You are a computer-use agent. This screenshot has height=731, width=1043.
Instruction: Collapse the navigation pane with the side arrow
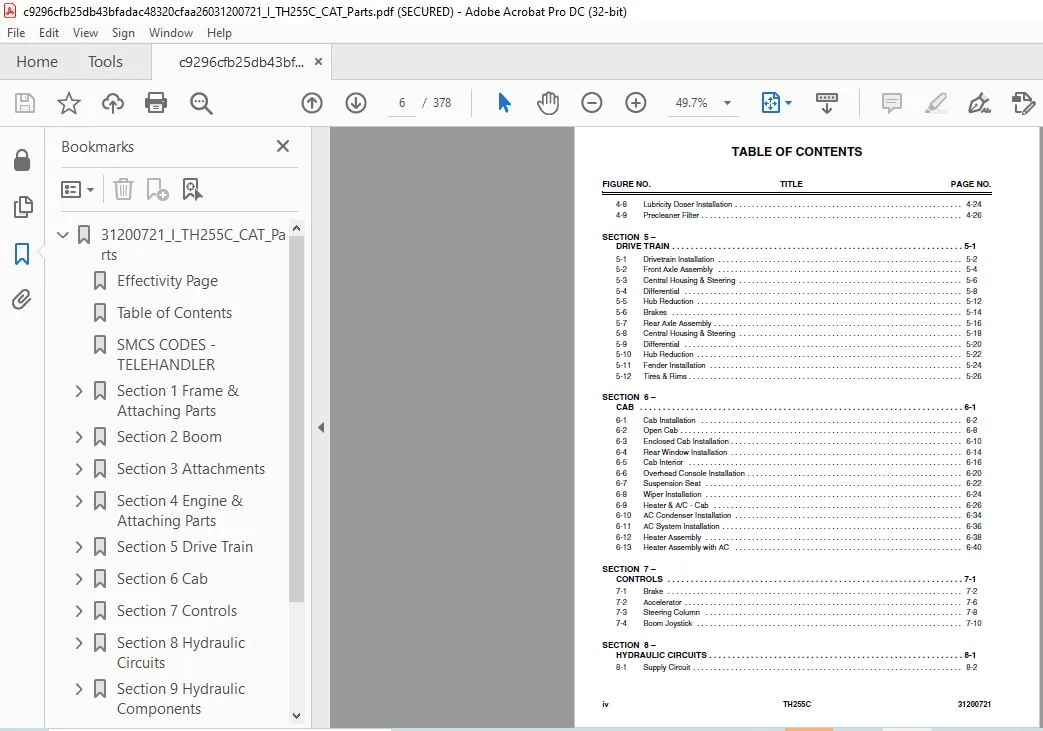tap(321, 428)
